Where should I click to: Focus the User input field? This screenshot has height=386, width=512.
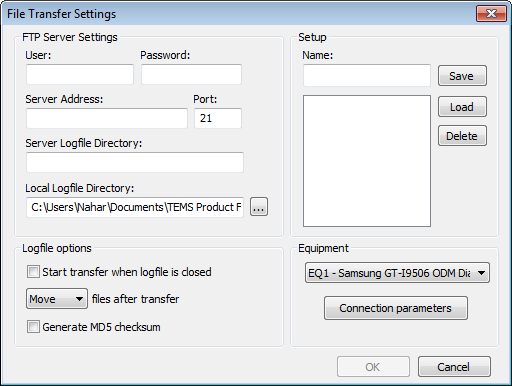pos(80,74)
